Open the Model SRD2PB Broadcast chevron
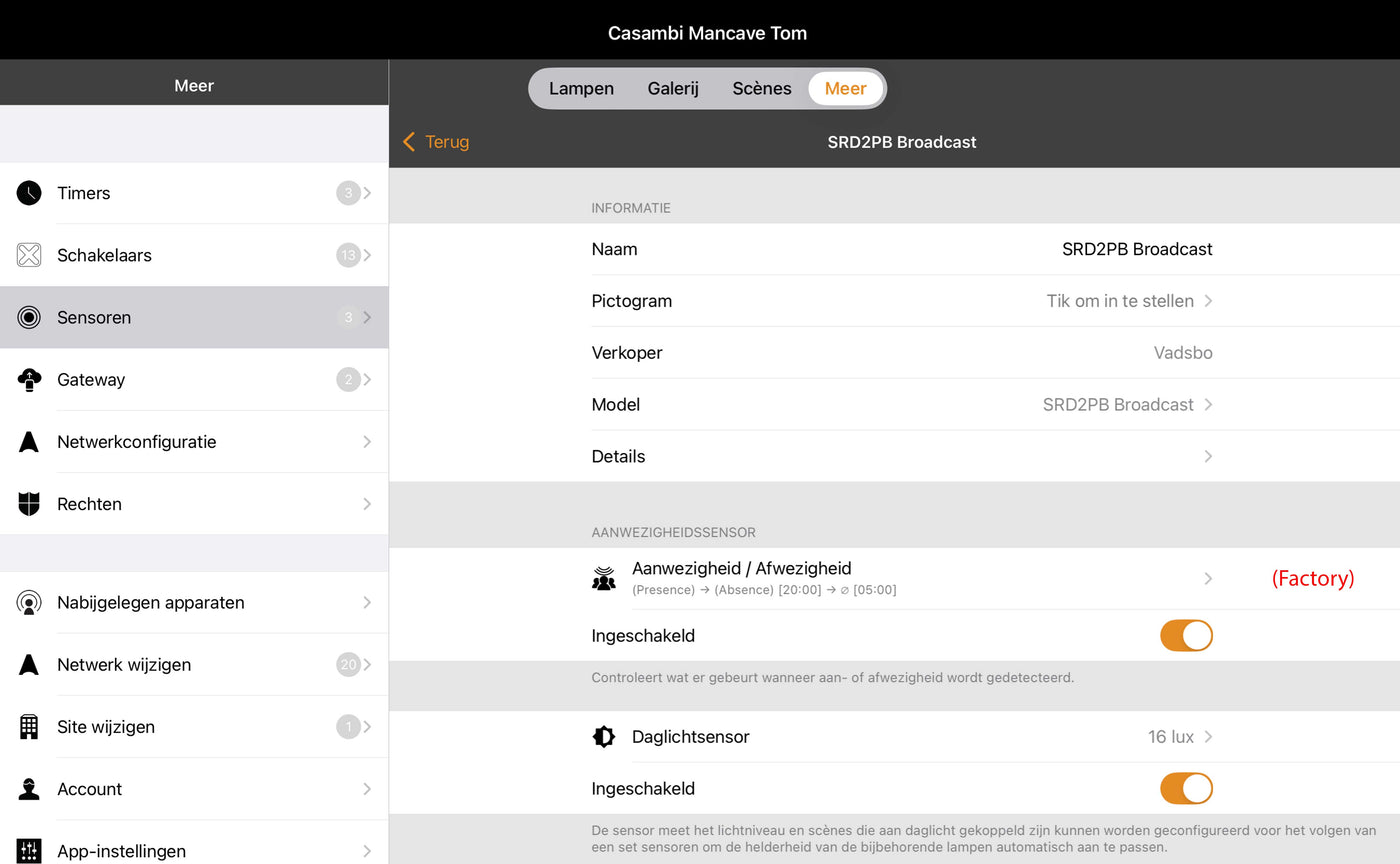 coord(1208,405)
